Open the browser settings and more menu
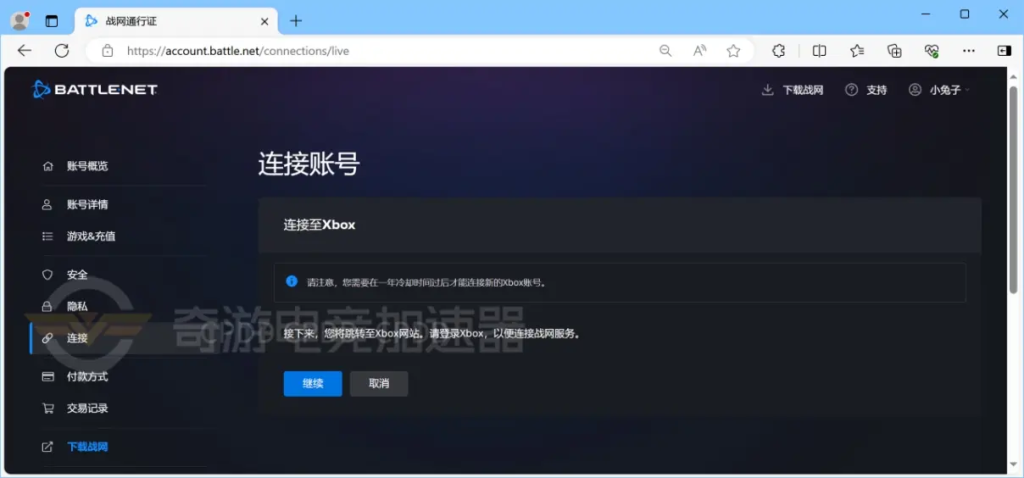Image resolution: width=1024 pixels, height=478 pixels. [969, 50]
